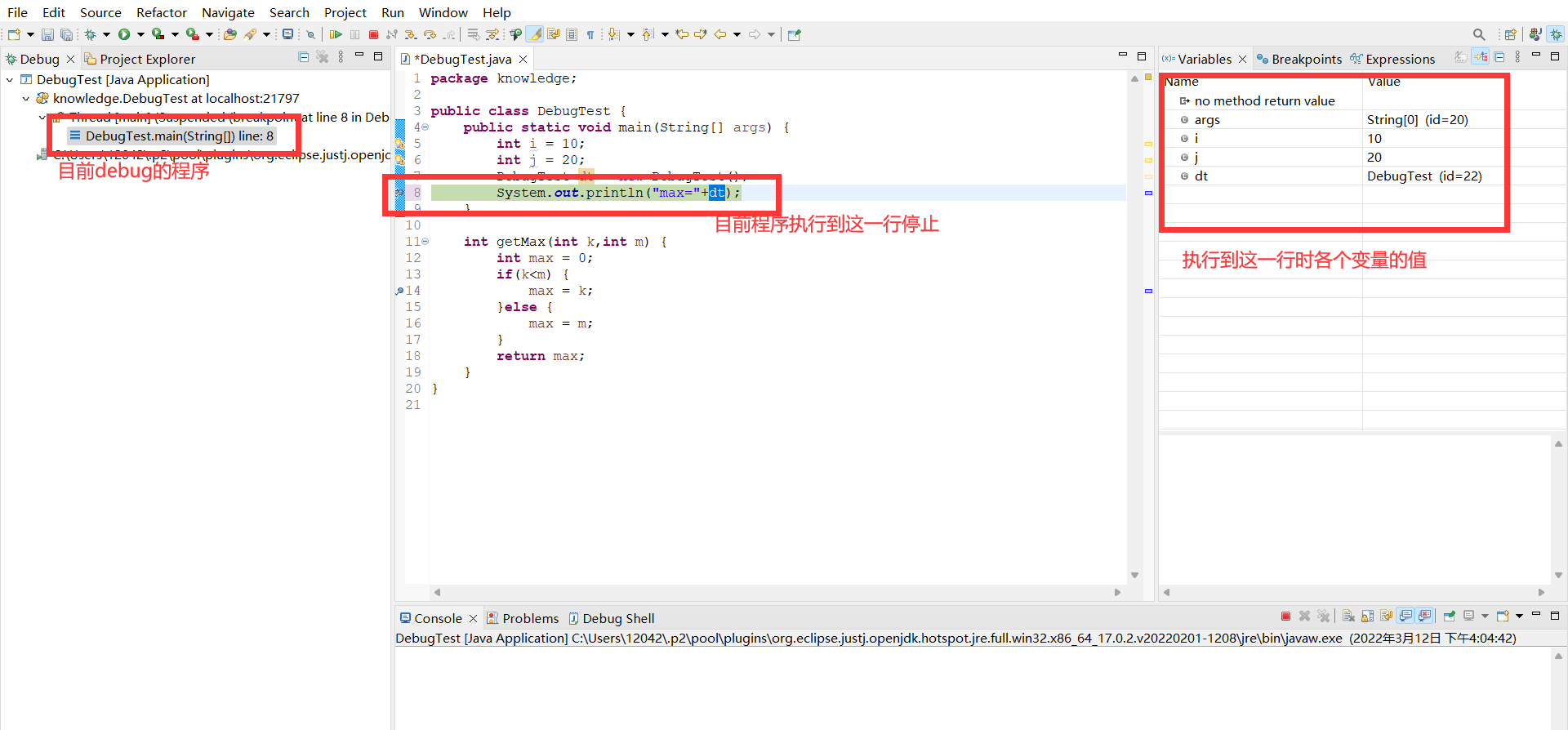
Task: Select variable dt in Variables view
Action: pos(1200,176)
